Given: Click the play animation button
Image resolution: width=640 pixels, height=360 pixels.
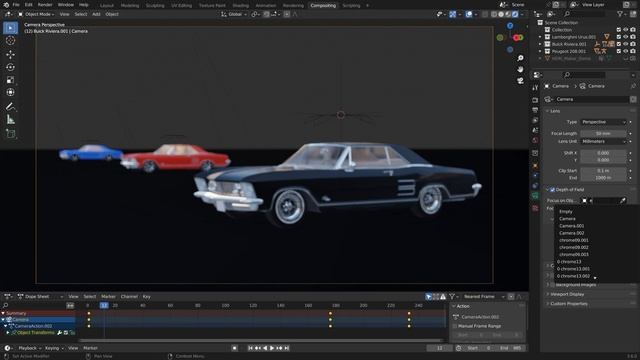Looking at the screenshot, I should tap(272, 348).
